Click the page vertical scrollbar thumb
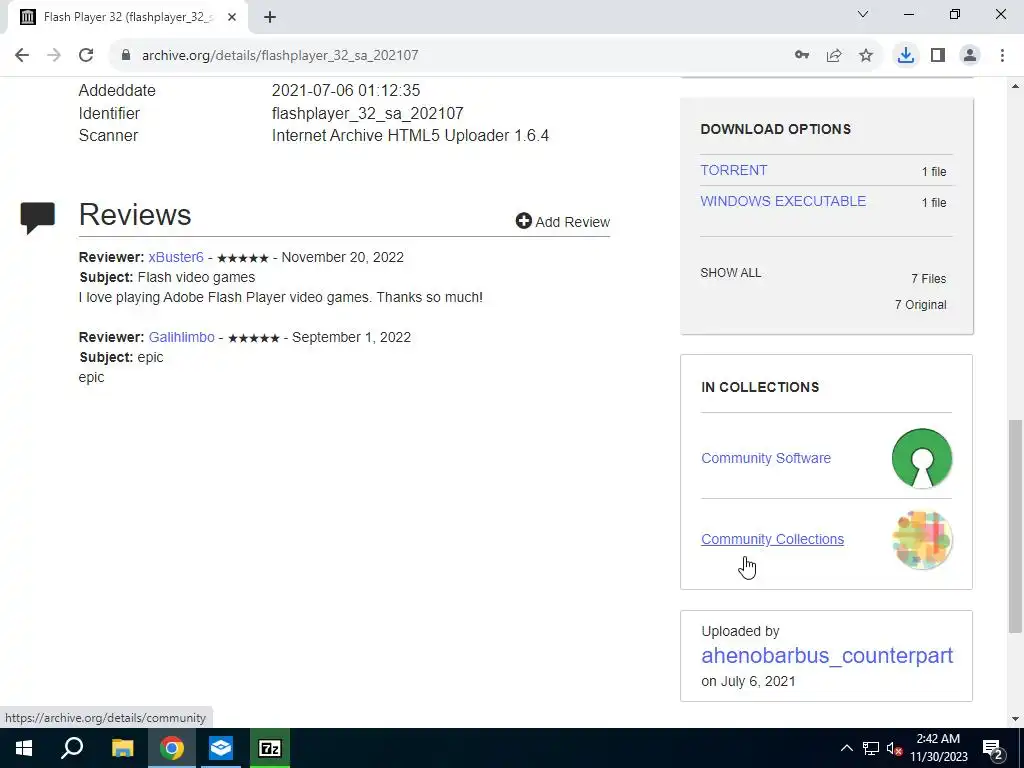1024x768 pixels. (x=1015, y=526)
